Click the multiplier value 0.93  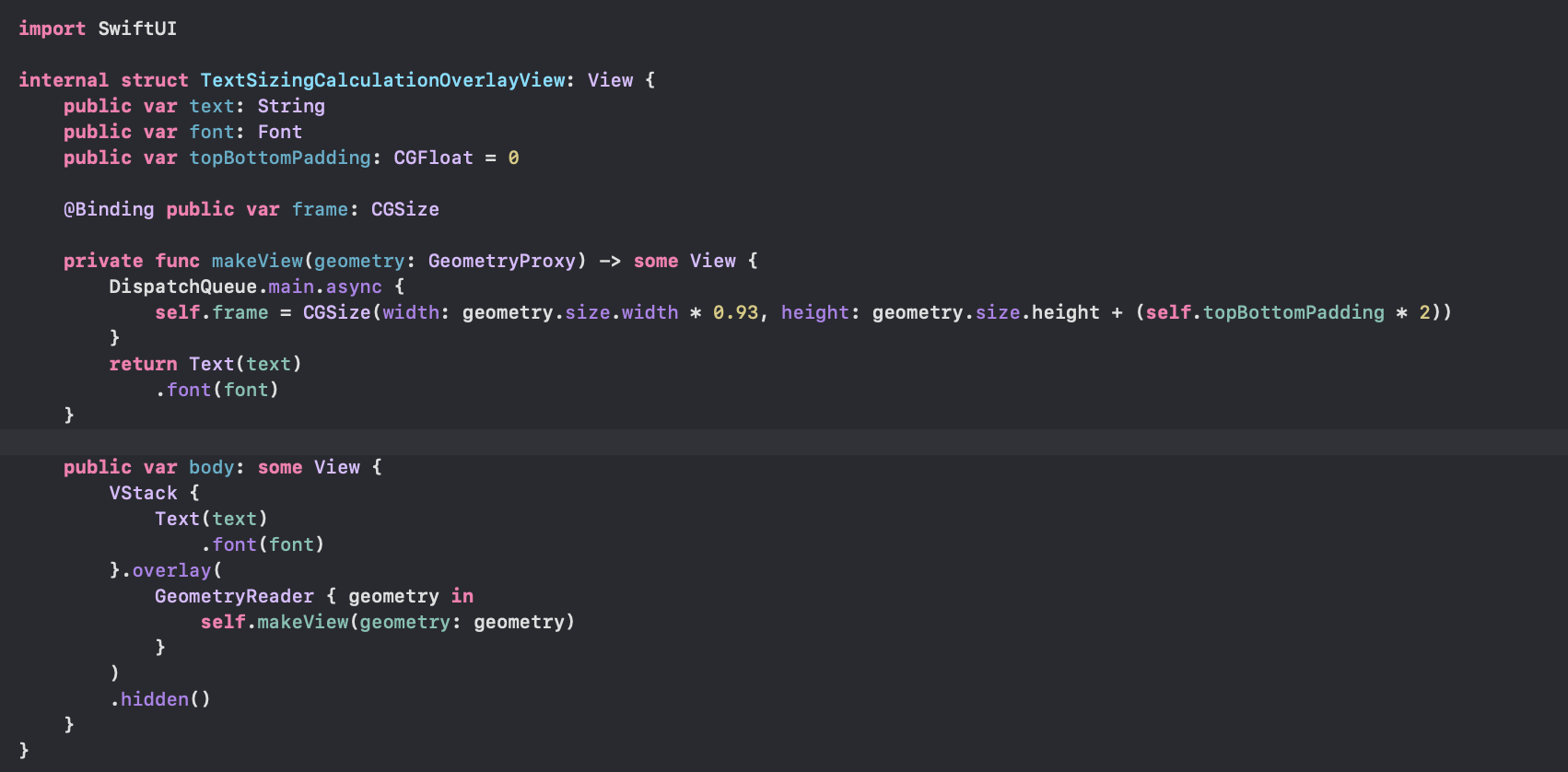[735, 312]
